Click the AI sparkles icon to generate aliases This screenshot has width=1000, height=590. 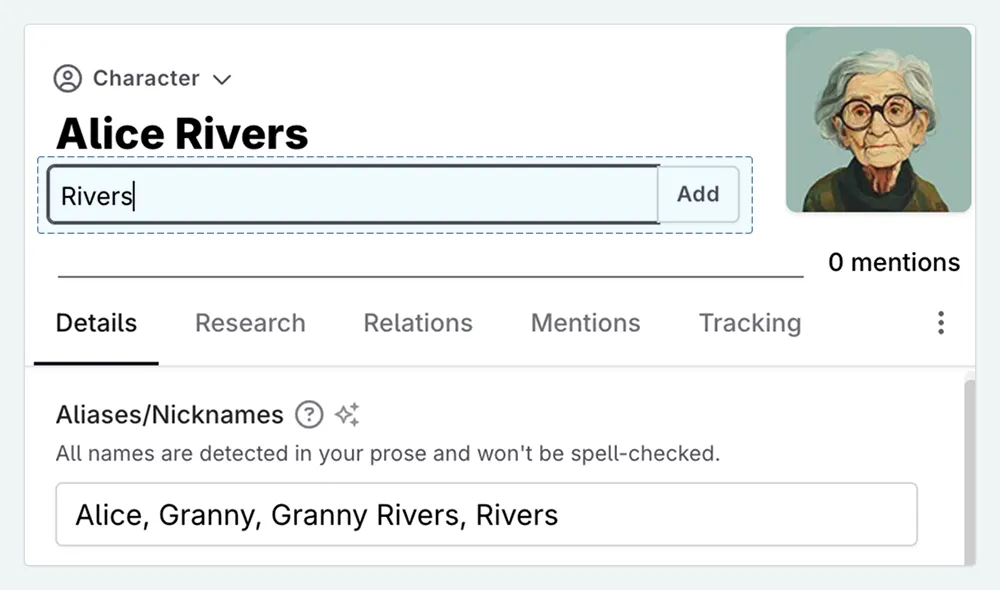coord(348,413)
